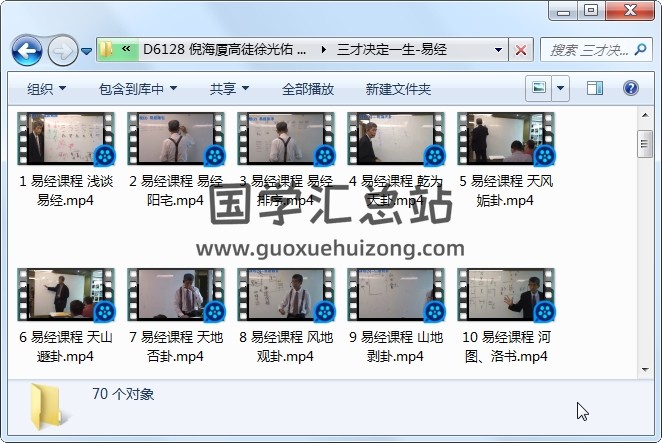Image resolution: width=662 pixels, height=443 pixels.
Task: Select thumbnail of 2 易经课程 易经阳宅.mp4
Action: tap(176, 139)
